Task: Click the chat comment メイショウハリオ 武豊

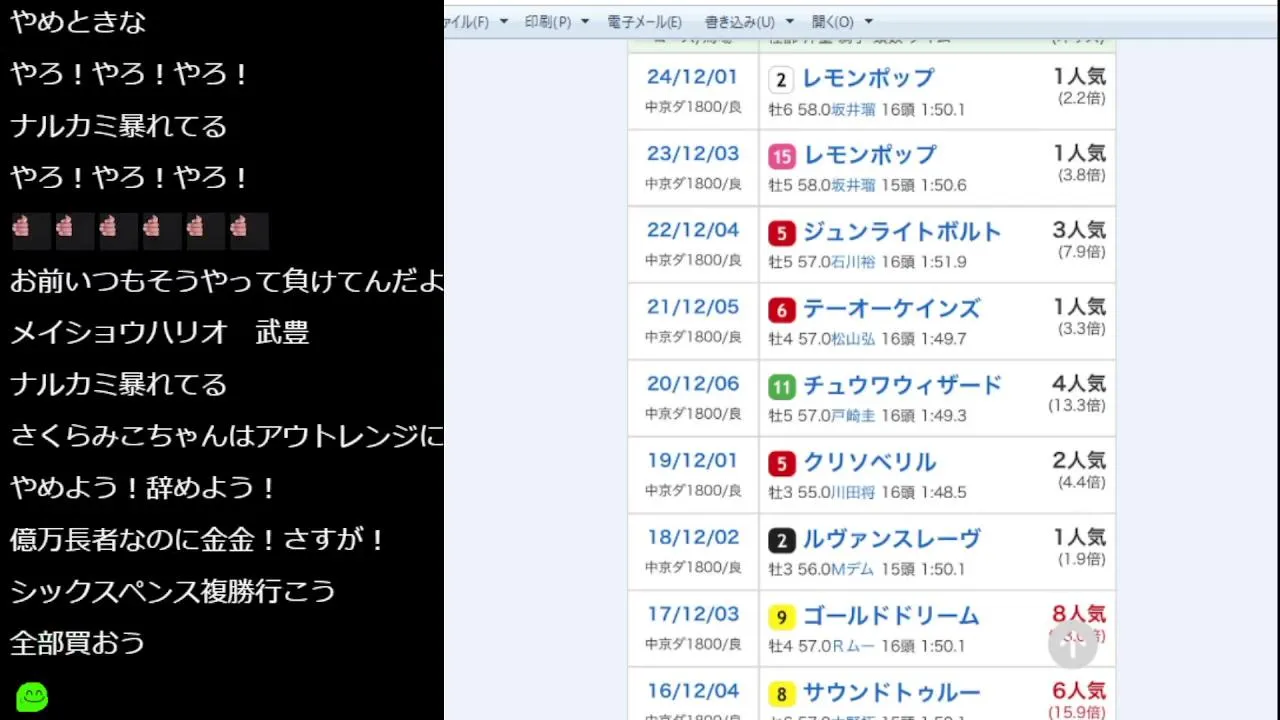Action: point(160,333)
